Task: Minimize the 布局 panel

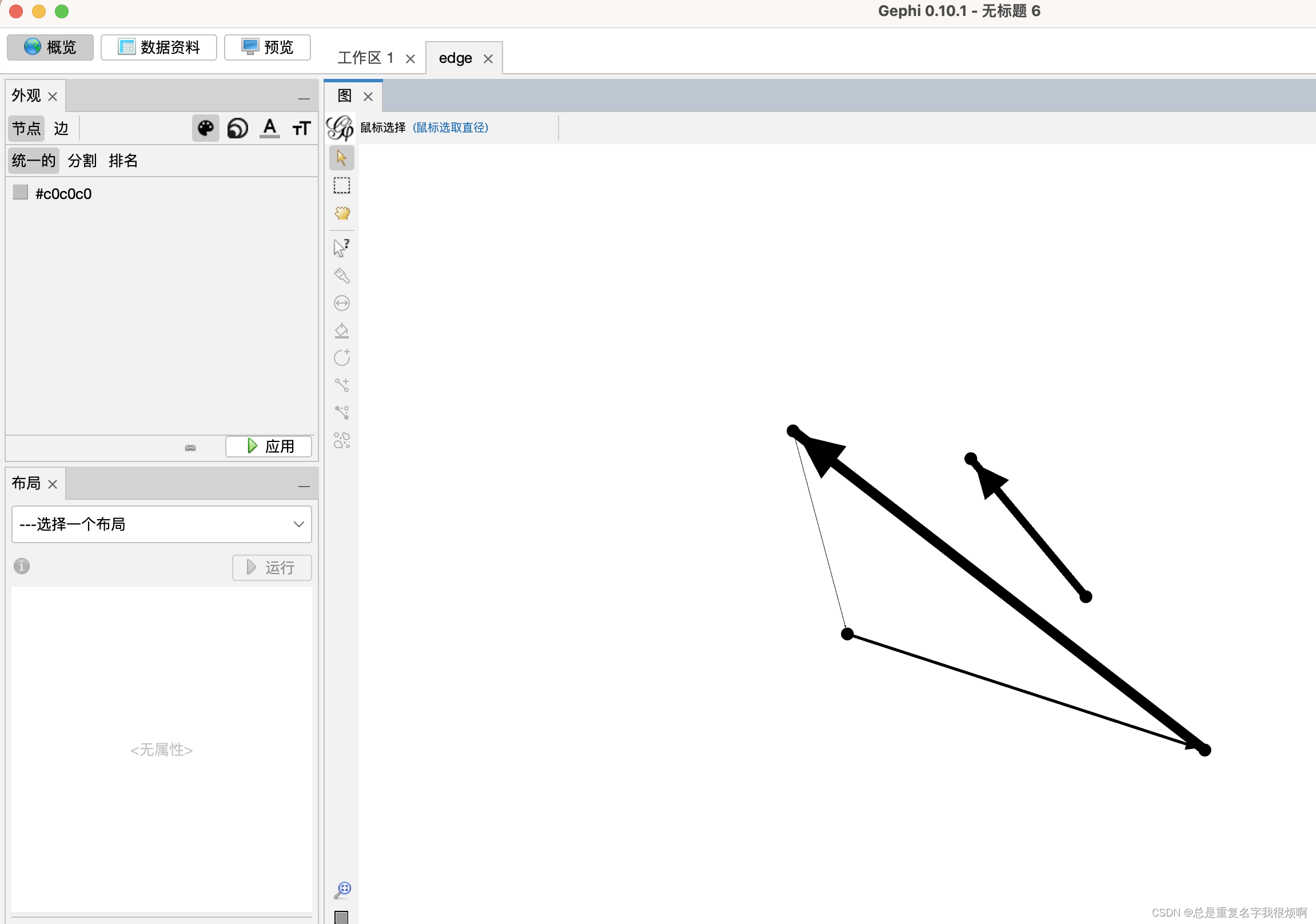Action: pos(304,486)
